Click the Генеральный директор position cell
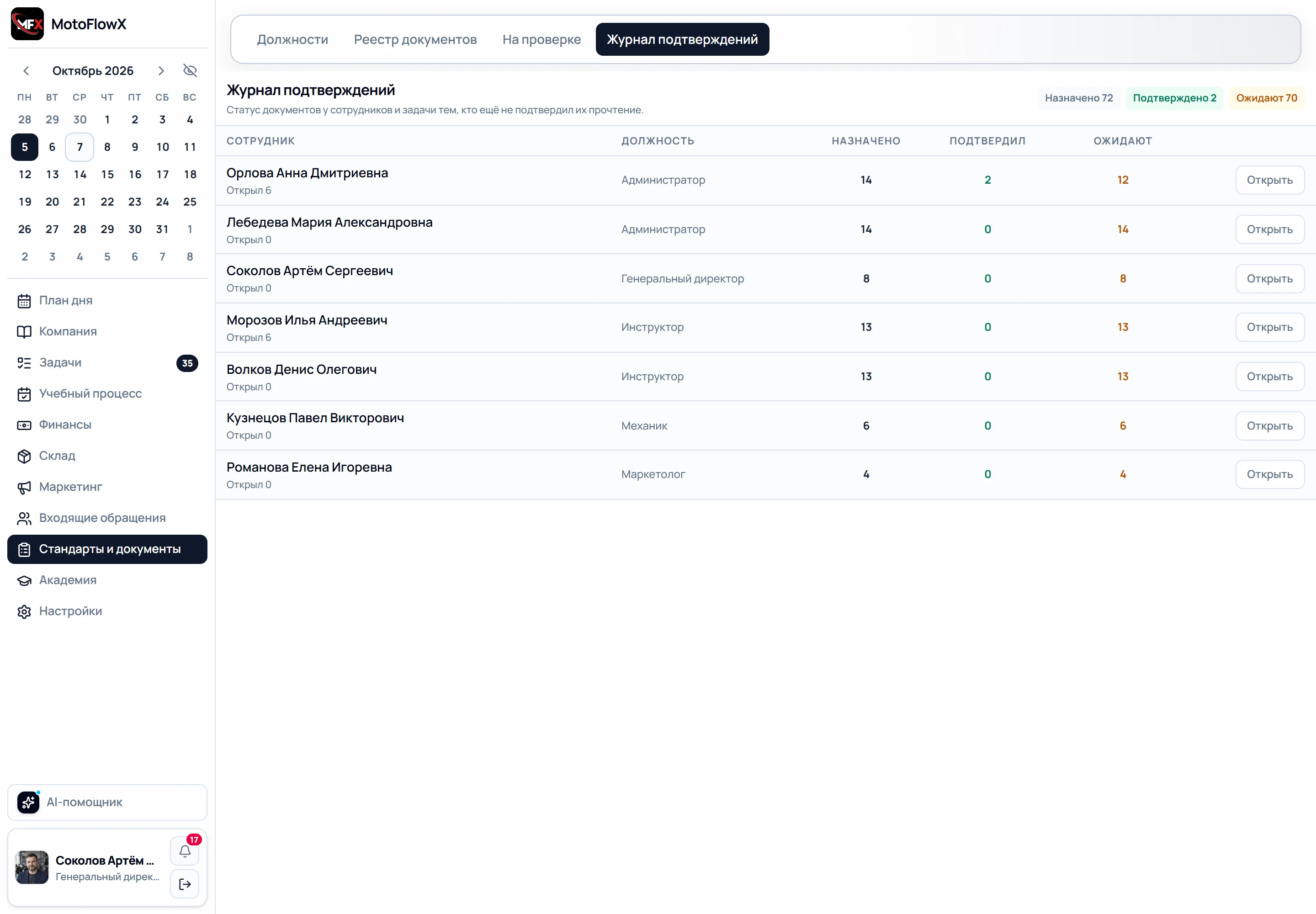 [683, 279]
